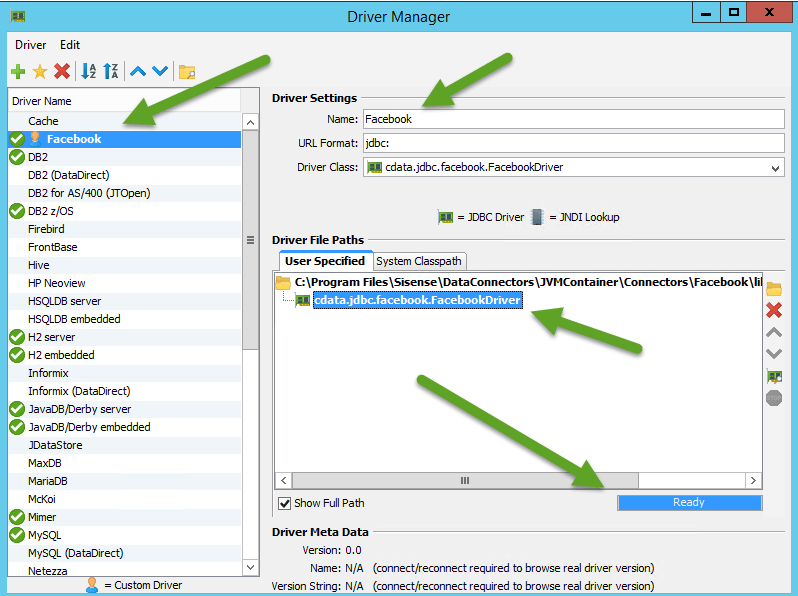The image size is (798, 596).
Task: Click the find driver classes icon
Action: click(774, 377)
